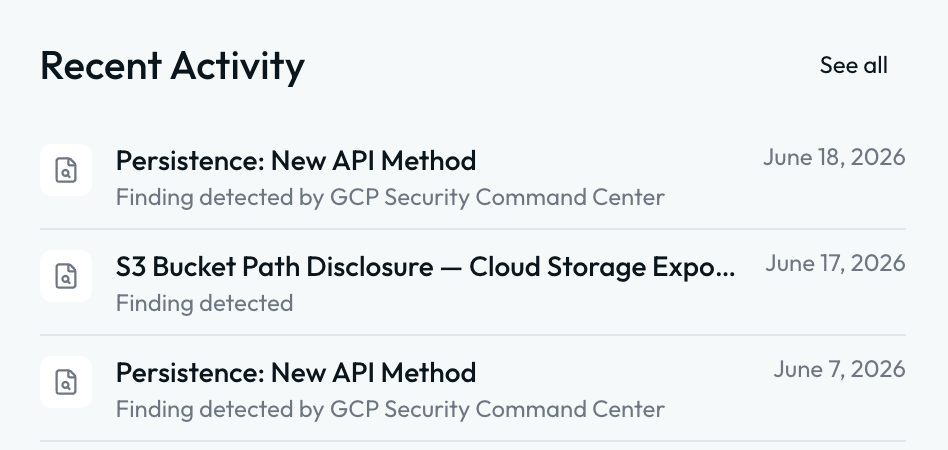Open the See all activity link

(x=853, y=65)
